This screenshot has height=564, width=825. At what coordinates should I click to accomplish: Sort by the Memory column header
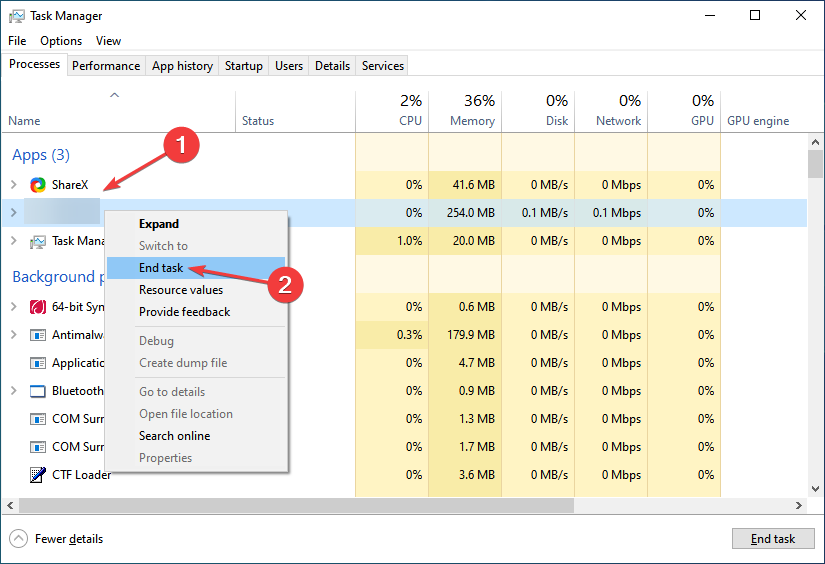pyautogui.click(x=465, y=112)
